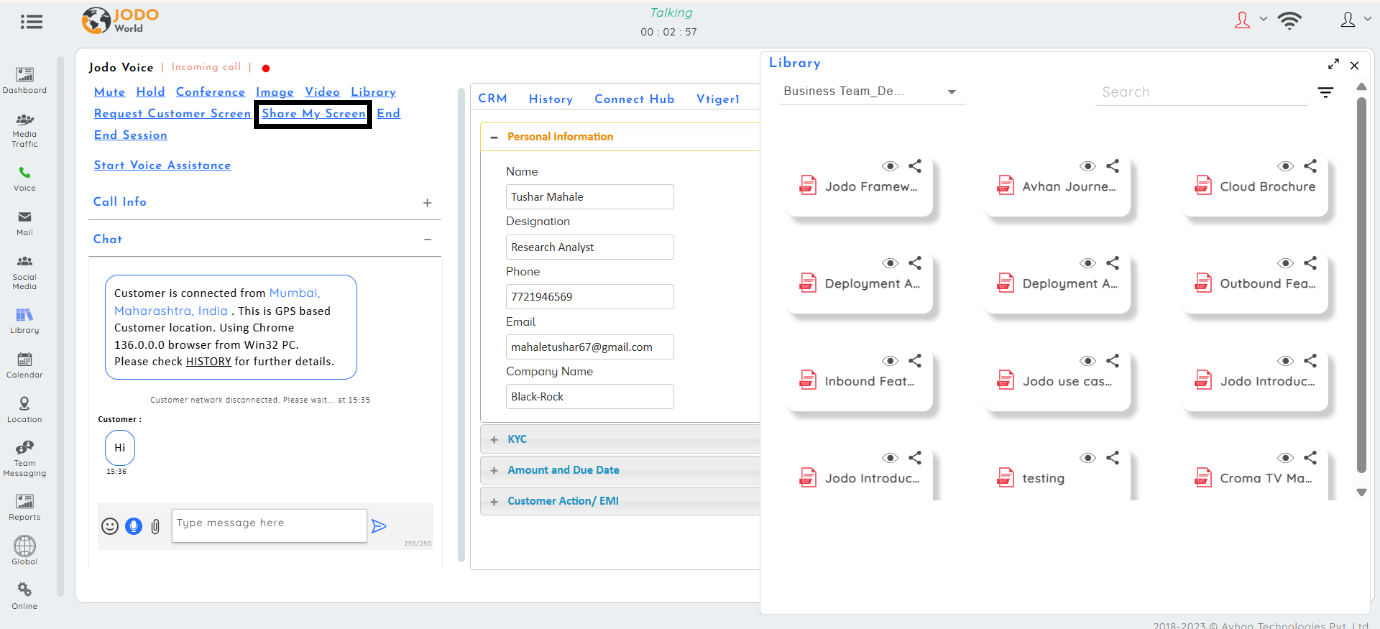This screenshot has width=1380, height=629.
Task: Click the Share My Screen link
Action: pyautogui.click(x=314, y=114)
